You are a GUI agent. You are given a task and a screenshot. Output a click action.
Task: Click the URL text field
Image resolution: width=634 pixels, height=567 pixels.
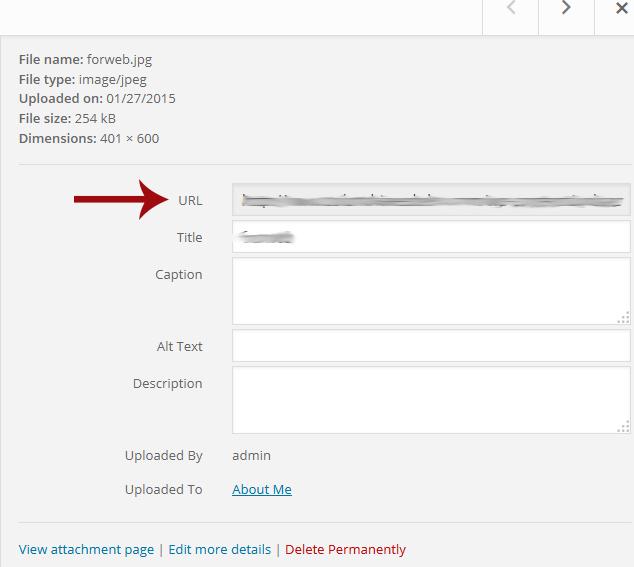click(x=430, y=200)
